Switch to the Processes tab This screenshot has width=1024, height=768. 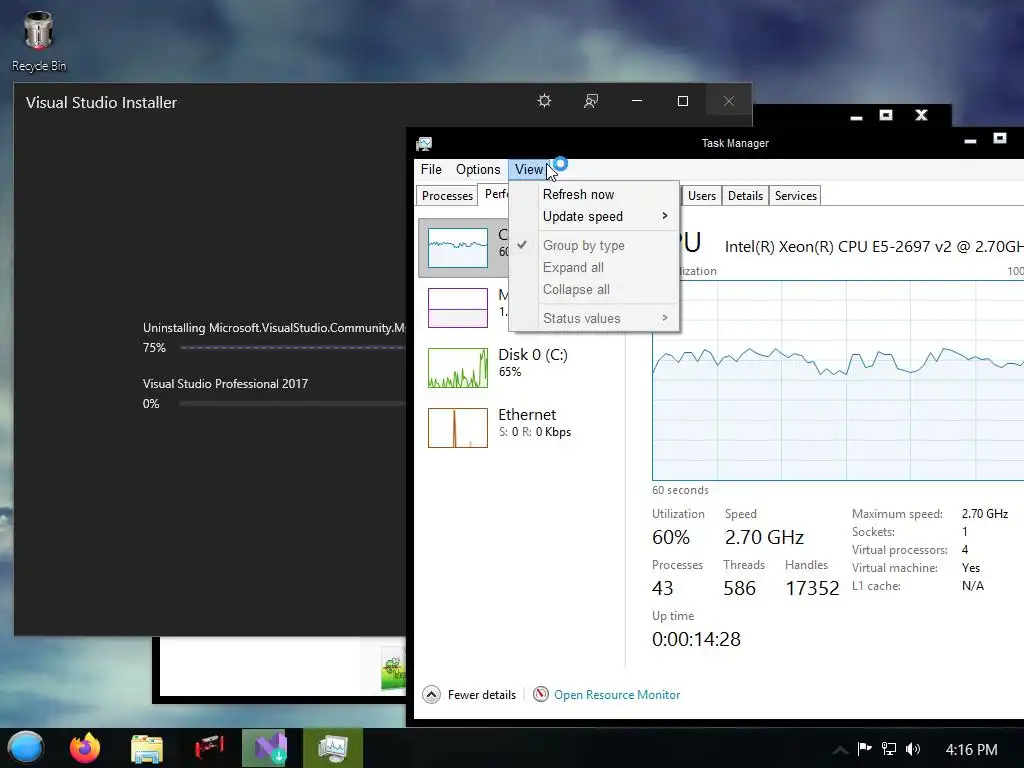click(x=447, y=195)
